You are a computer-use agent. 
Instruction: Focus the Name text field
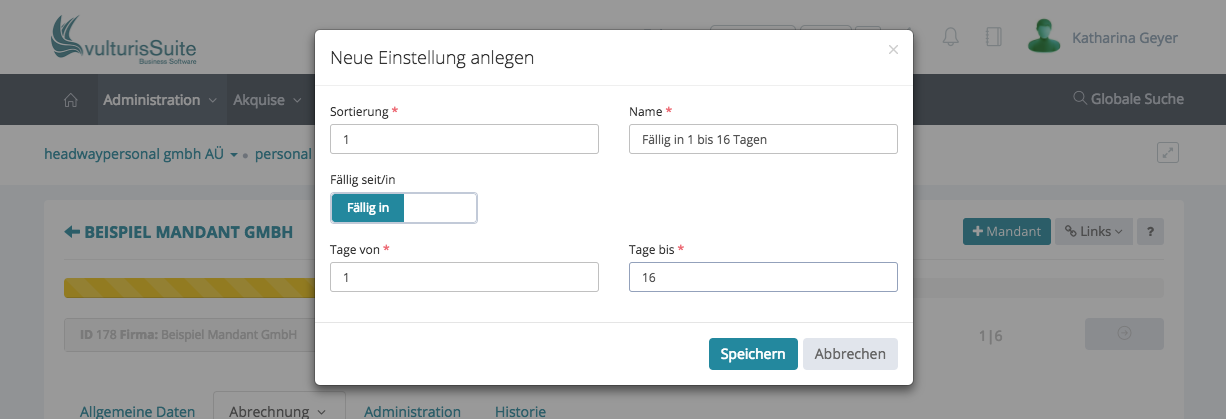(763, 139)
